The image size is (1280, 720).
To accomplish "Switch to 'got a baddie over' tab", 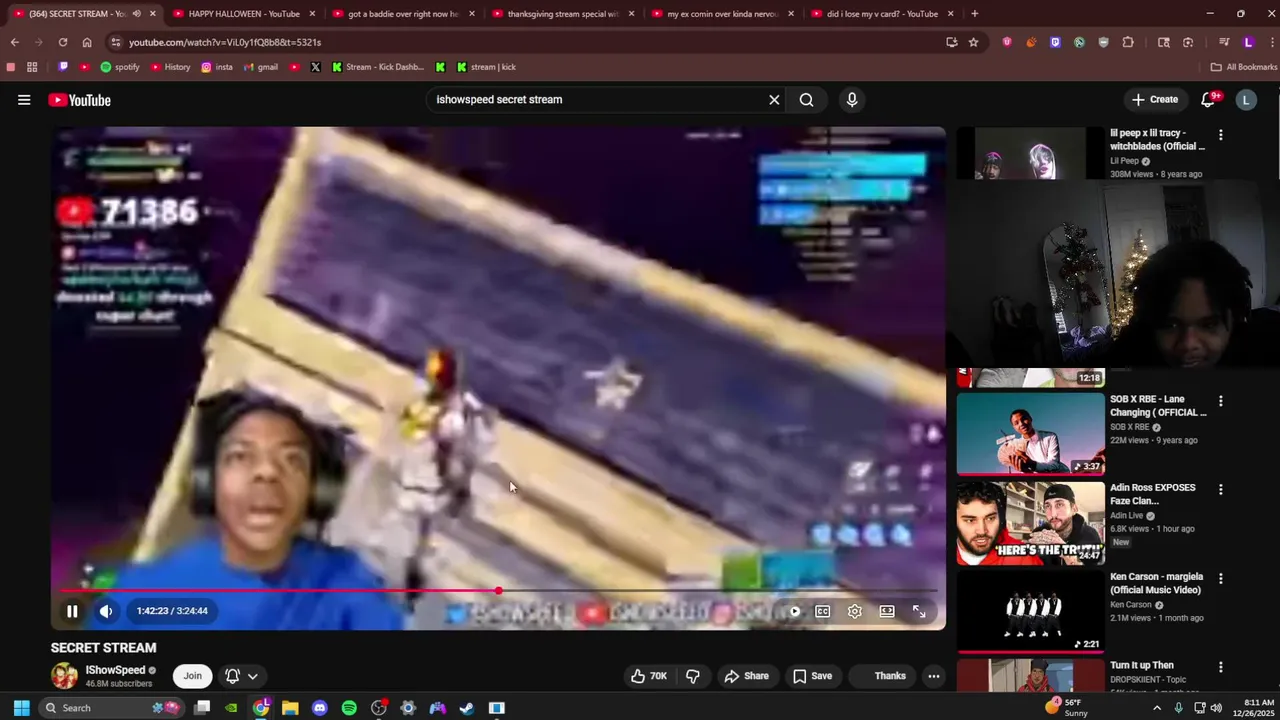I will point(402,14).
